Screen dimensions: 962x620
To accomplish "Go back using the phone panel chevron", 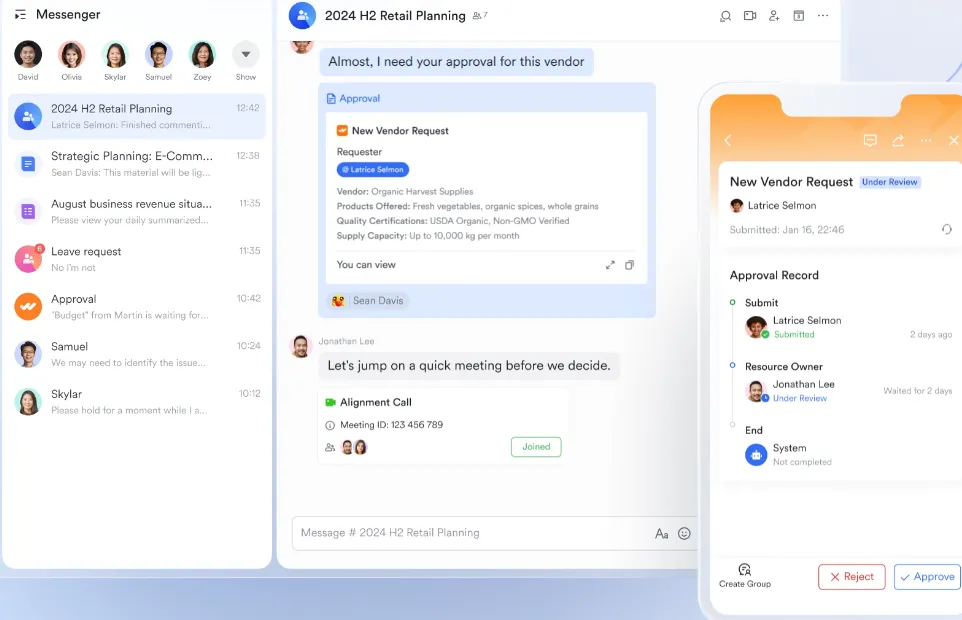I will pyautogui.click(x=728, y=140).
